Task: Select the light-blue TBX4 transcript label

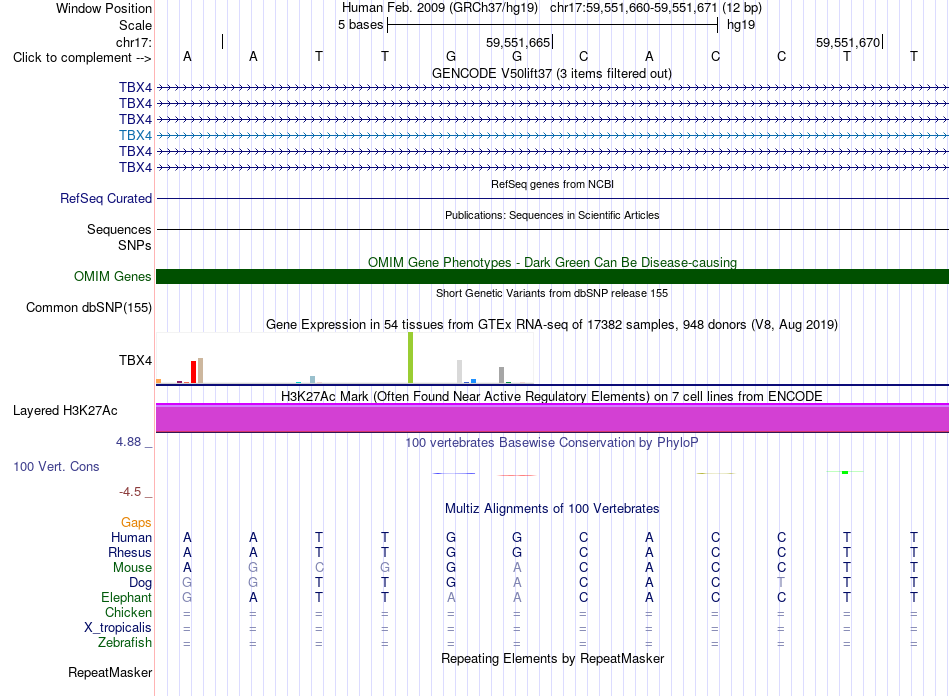Action: pos(135,135)
